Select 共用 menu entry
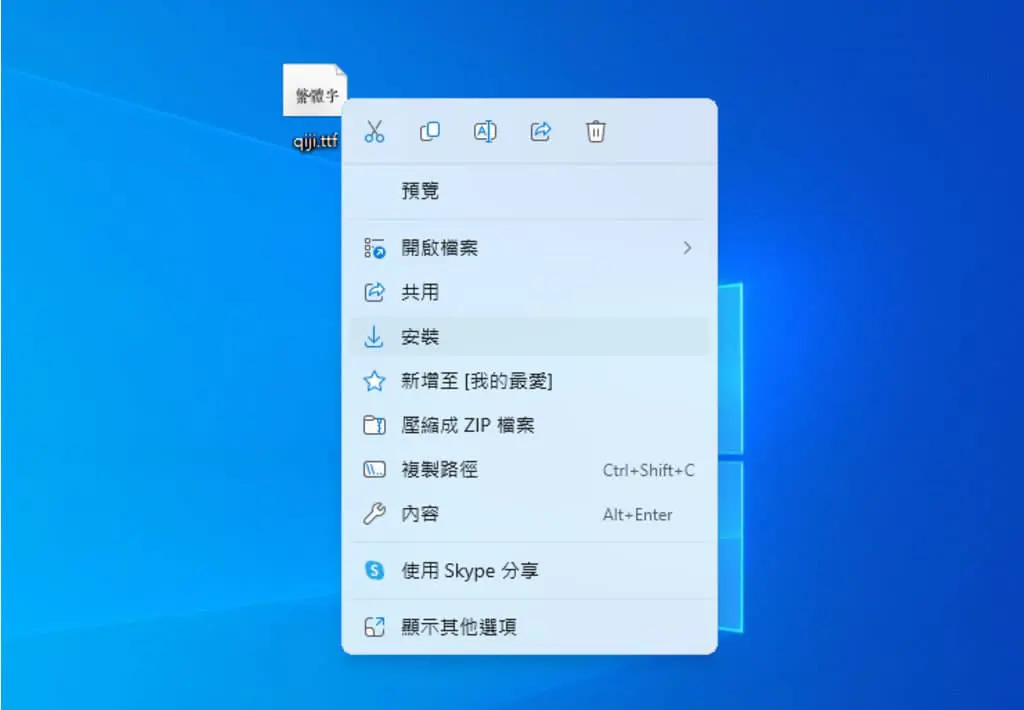This screenshot has height=710, width=1024. (529, 292)
